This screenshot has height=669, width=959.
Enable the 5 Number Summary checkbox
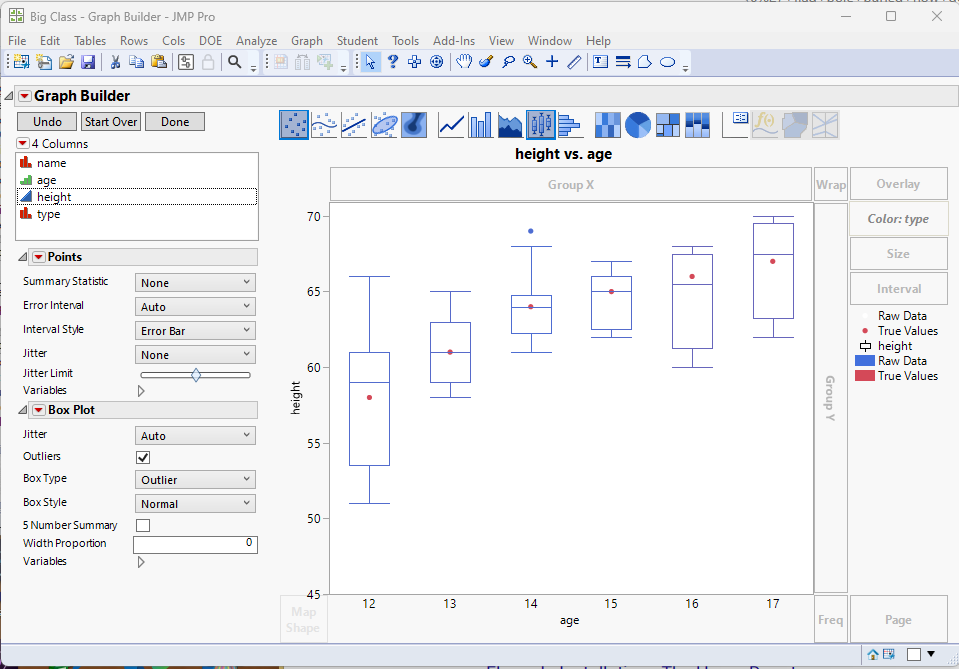(143, 525)
